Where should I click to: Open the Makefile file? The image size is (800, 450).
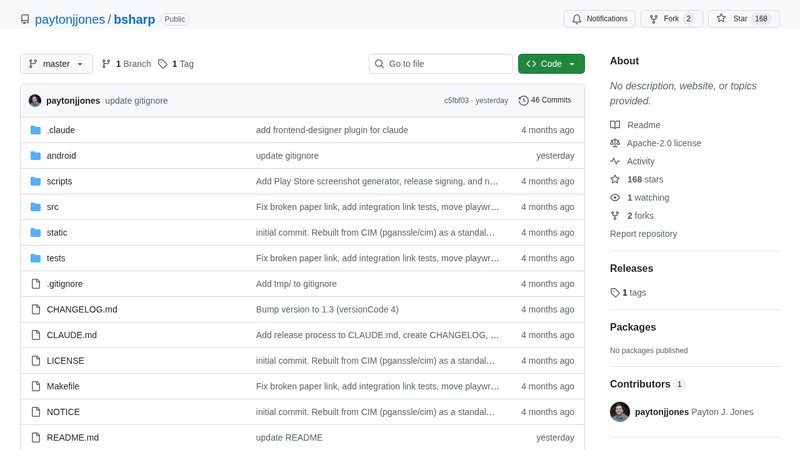pos(63,386)
